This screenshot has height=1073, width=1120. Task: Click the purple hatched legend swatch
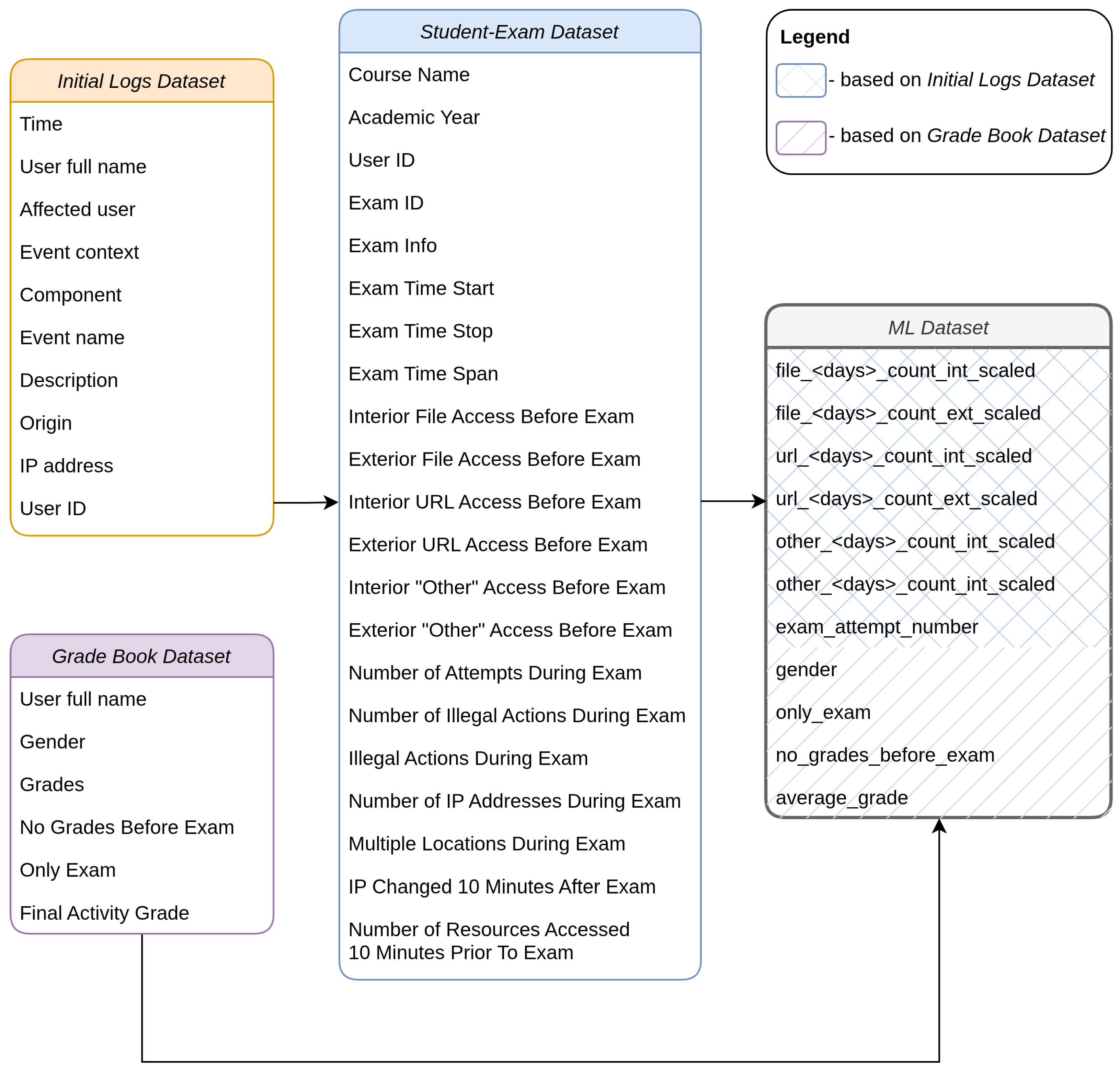(x=801, y=138)
